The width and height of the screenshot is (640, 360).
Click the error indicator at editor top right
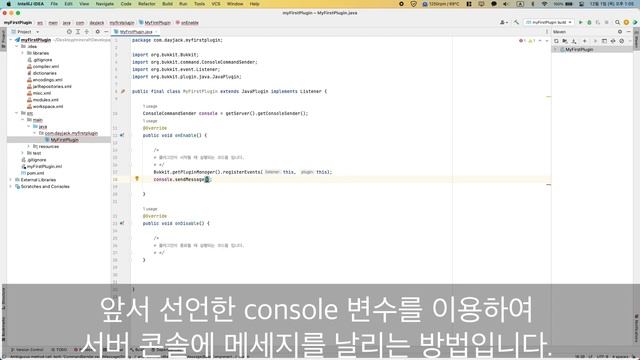tap(521, 41)
